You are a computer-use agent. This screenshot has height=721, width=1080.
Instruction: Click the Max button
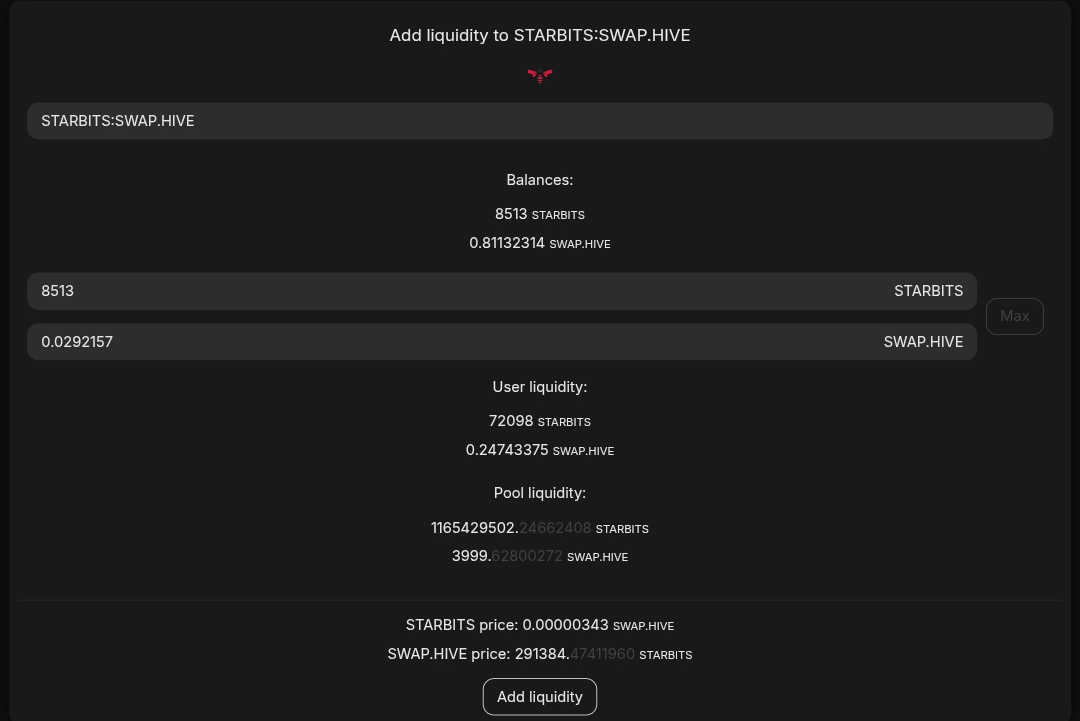1015,317
